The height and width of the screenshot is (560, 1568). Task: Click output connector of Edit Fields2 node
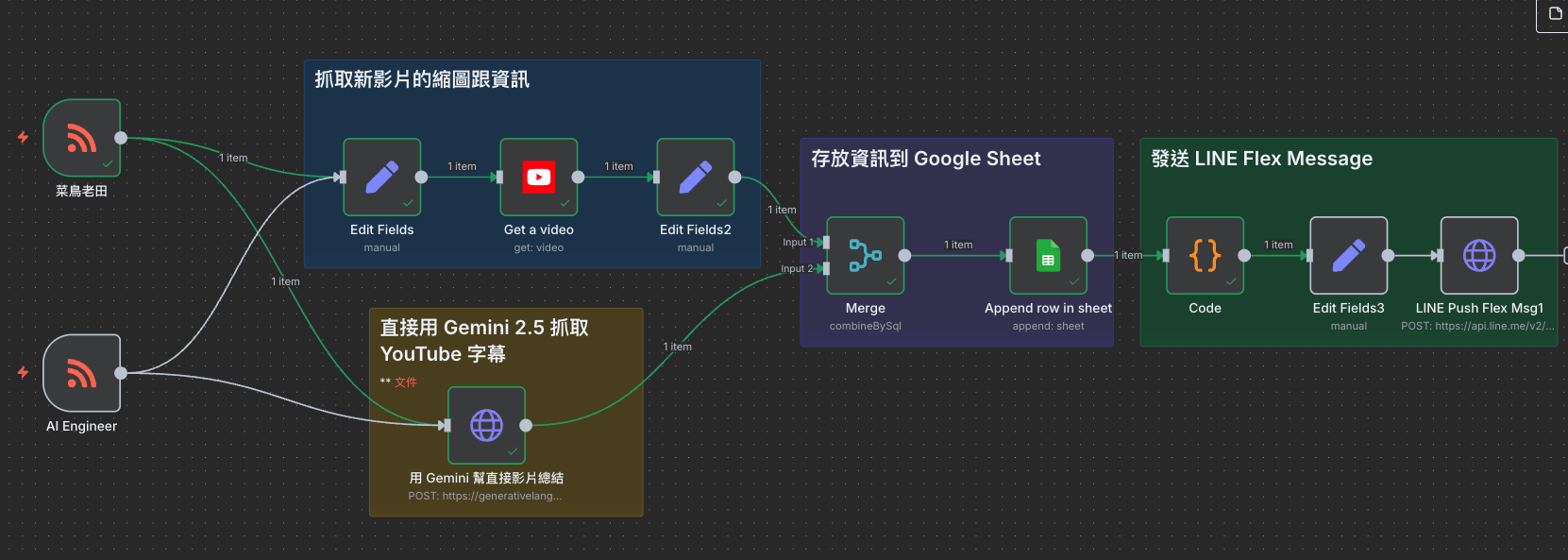coord(734,178)
